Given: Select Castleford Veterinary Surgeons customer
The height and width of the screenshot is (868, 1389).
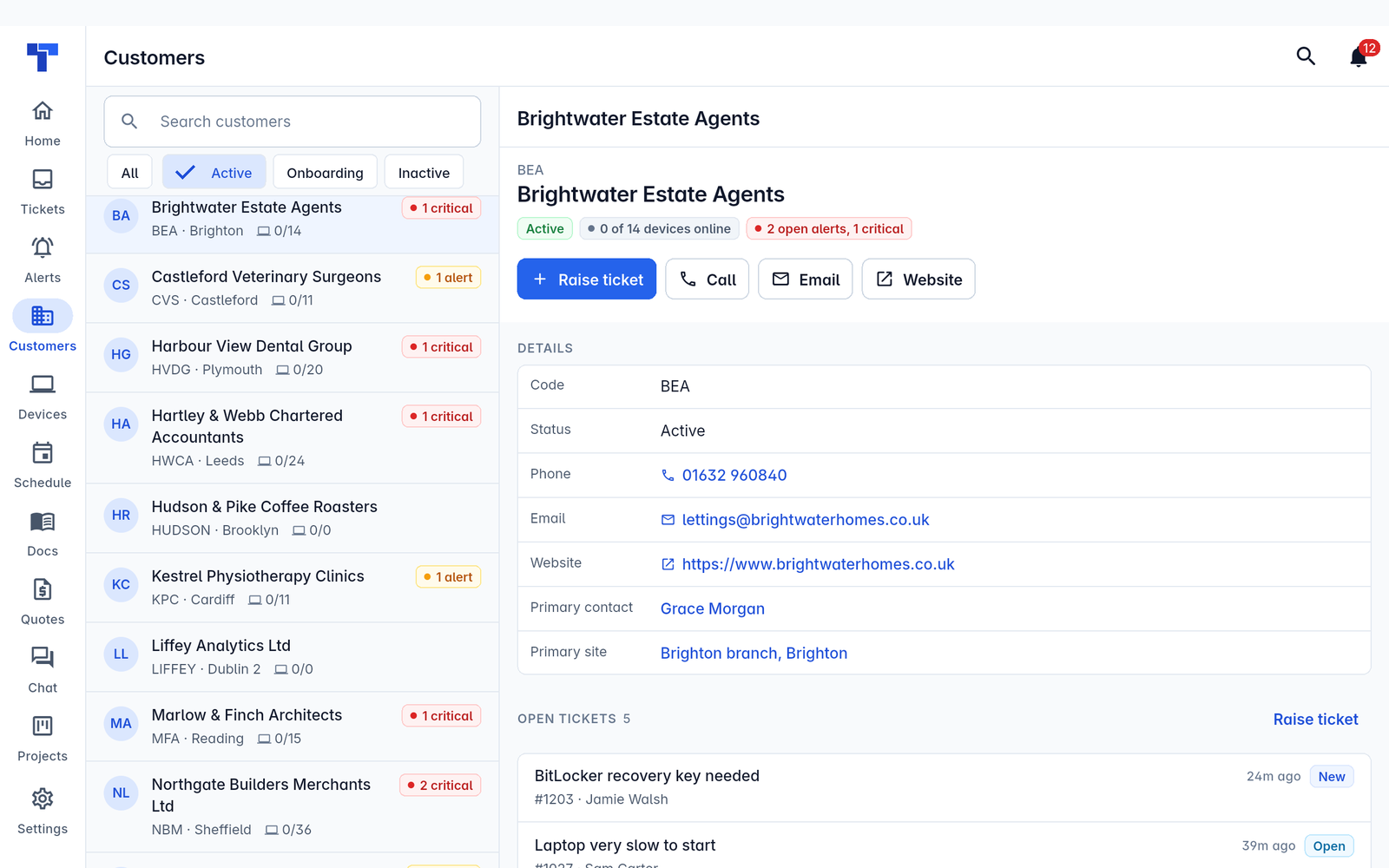Looking at the screenshot, I should click(293, 289).
